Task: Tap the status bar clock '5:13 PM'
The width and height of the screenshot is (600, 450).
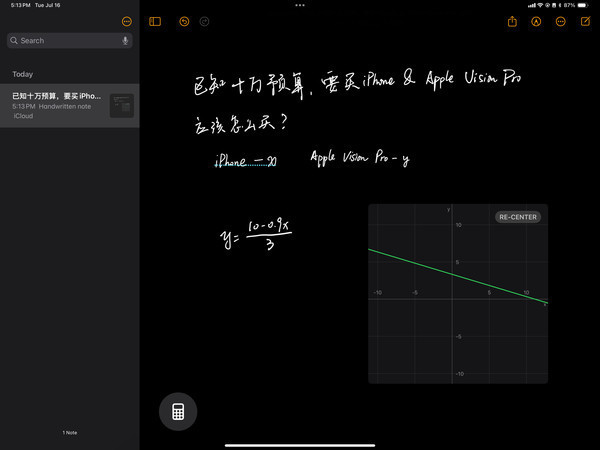Action: coord(20,5)
